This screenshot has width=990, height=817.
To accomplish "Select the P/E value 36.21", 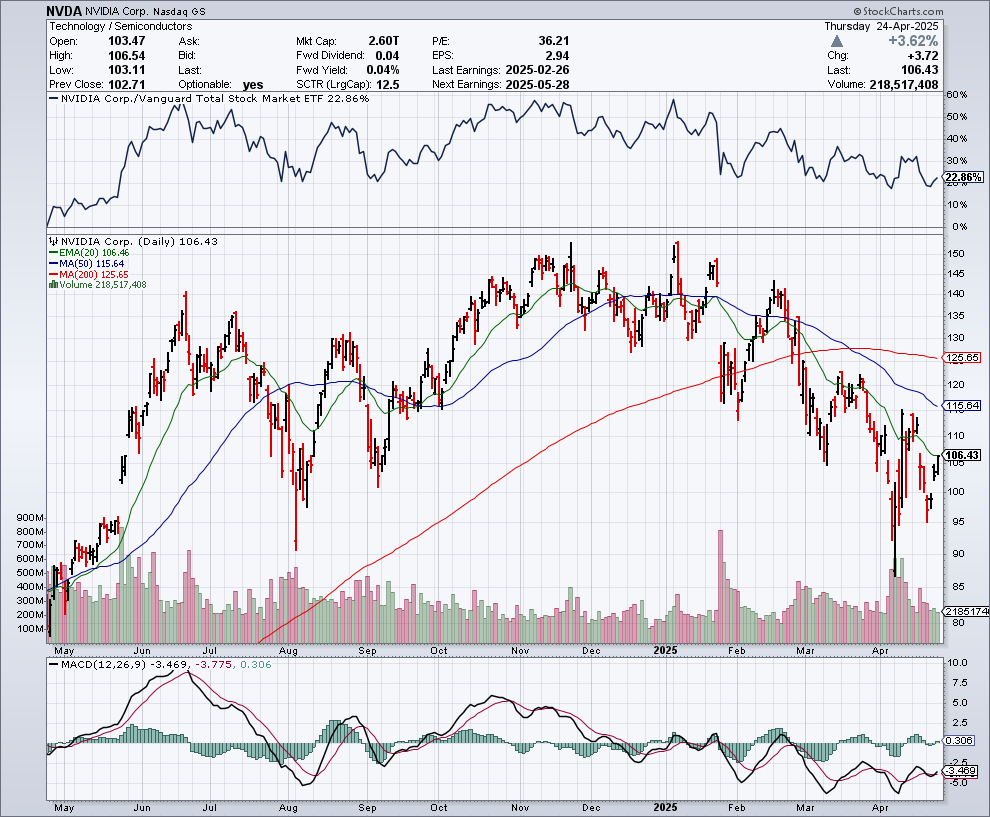I will click(x=554, y=41).
